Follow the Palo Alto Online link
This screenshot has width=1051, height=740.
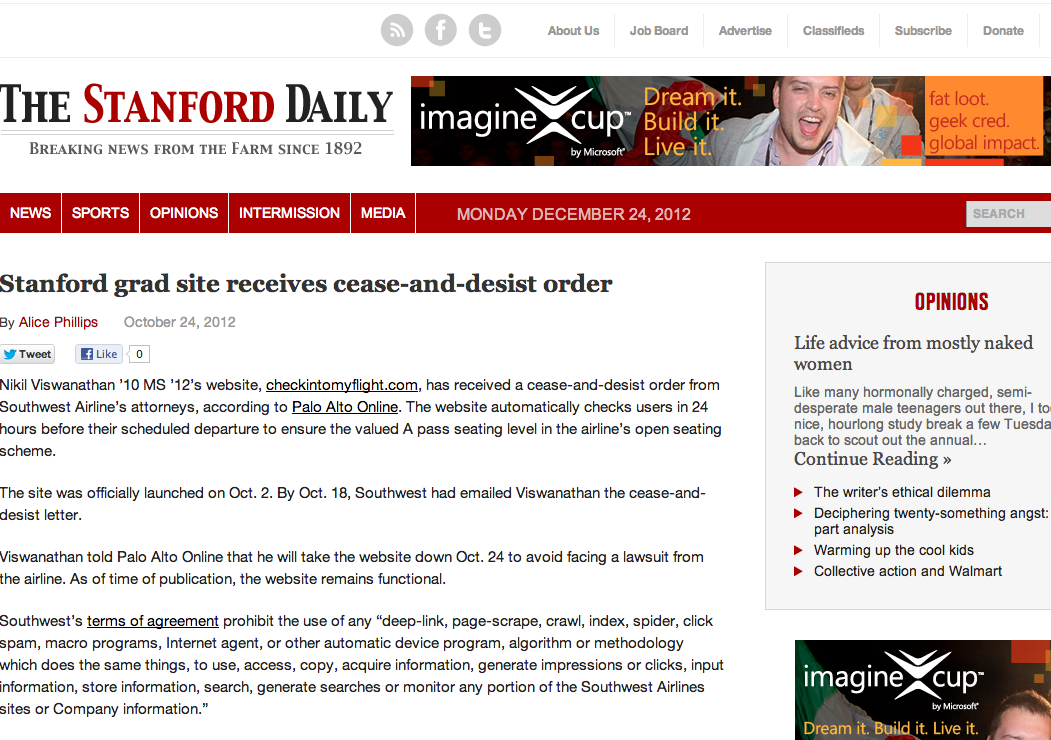coord(345,407)
